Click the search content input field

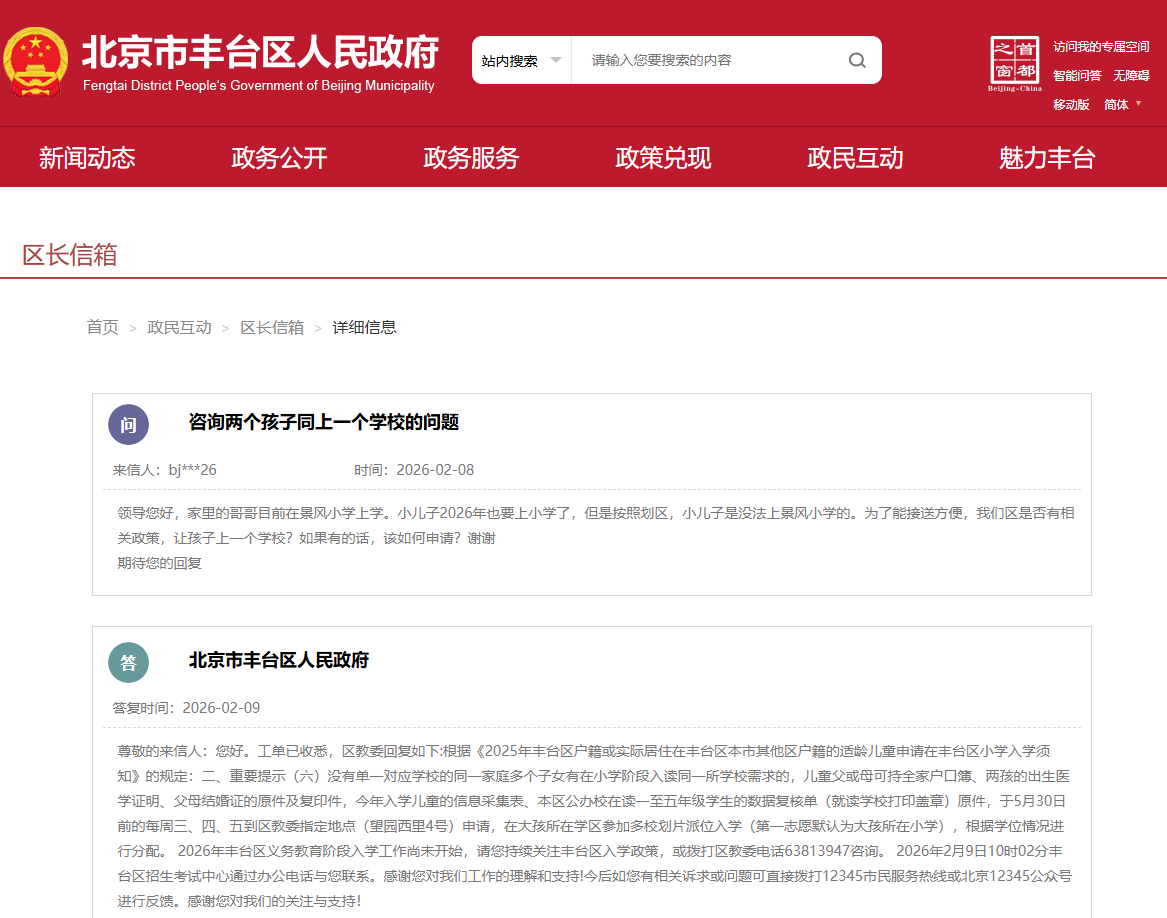coord(710,60)
